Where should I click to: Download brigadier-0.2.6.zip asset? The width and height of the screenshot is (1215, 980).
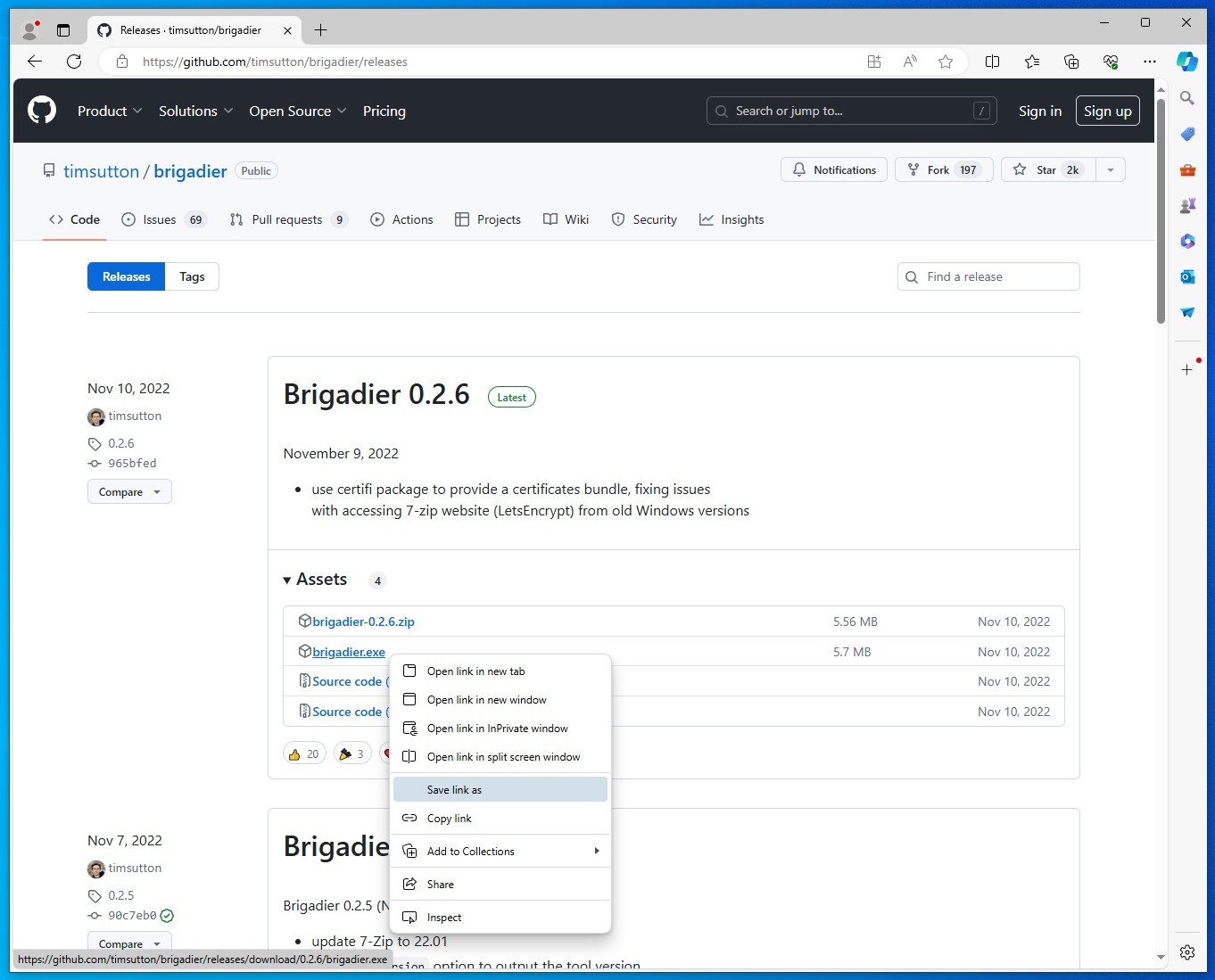pos(363,622)
